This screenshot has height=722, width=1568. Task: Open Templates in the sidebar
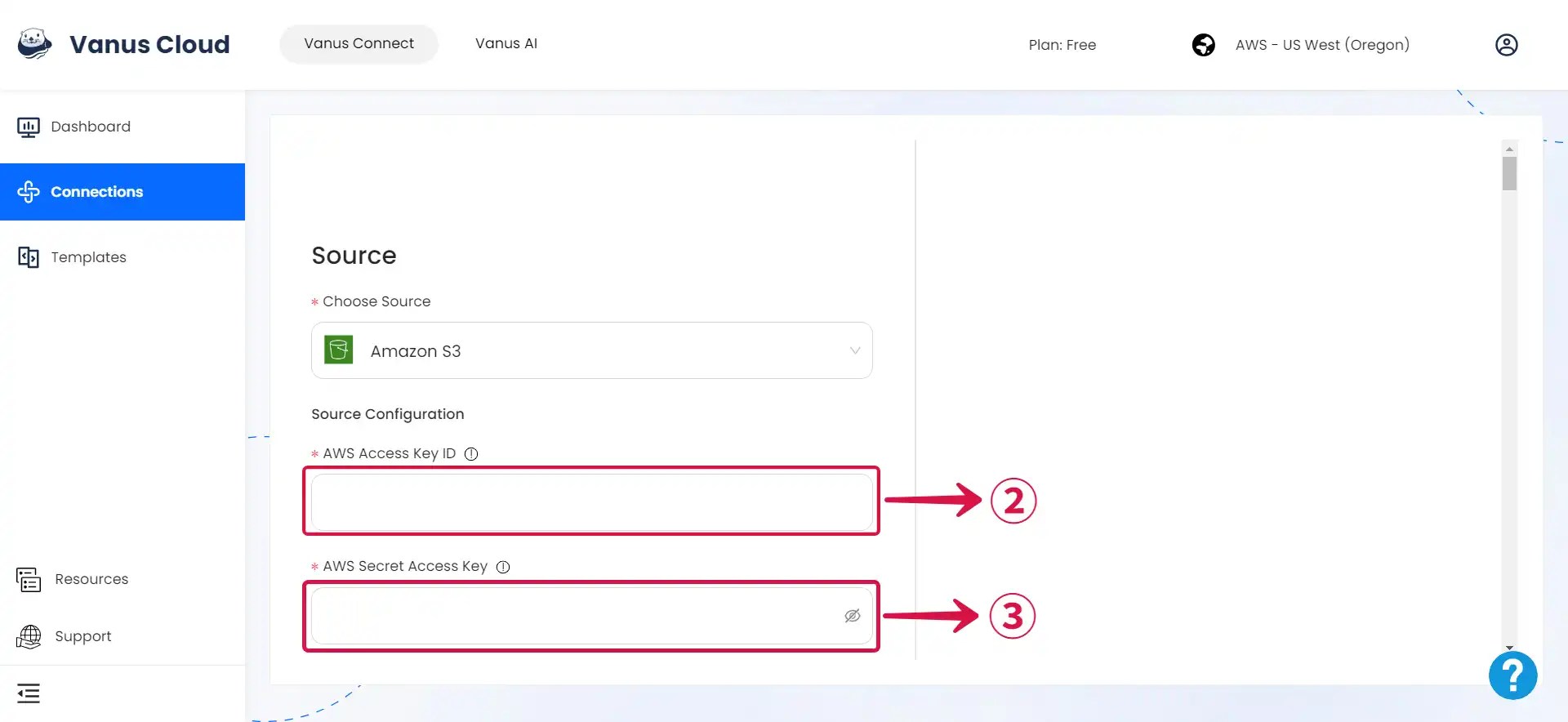[122, 257]
